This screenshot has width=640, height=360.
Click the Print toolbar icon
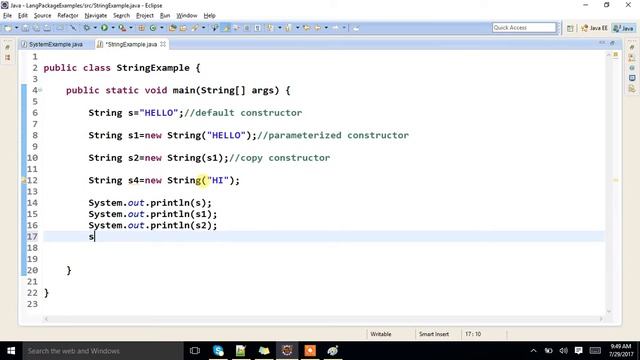pos(47,28)
